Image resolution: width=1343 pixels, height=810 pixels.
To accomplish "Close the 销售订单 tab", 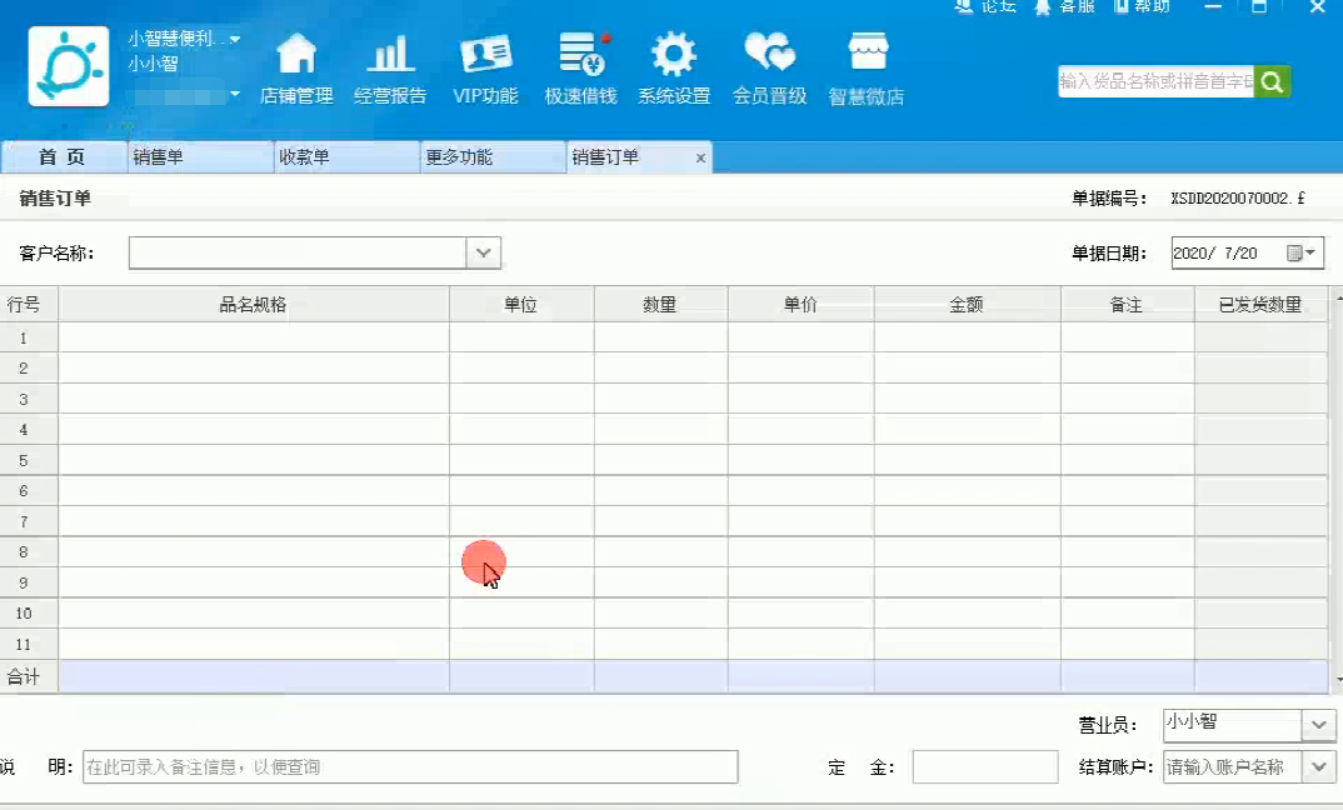I will pyautogui.click(x=698, y=157).
